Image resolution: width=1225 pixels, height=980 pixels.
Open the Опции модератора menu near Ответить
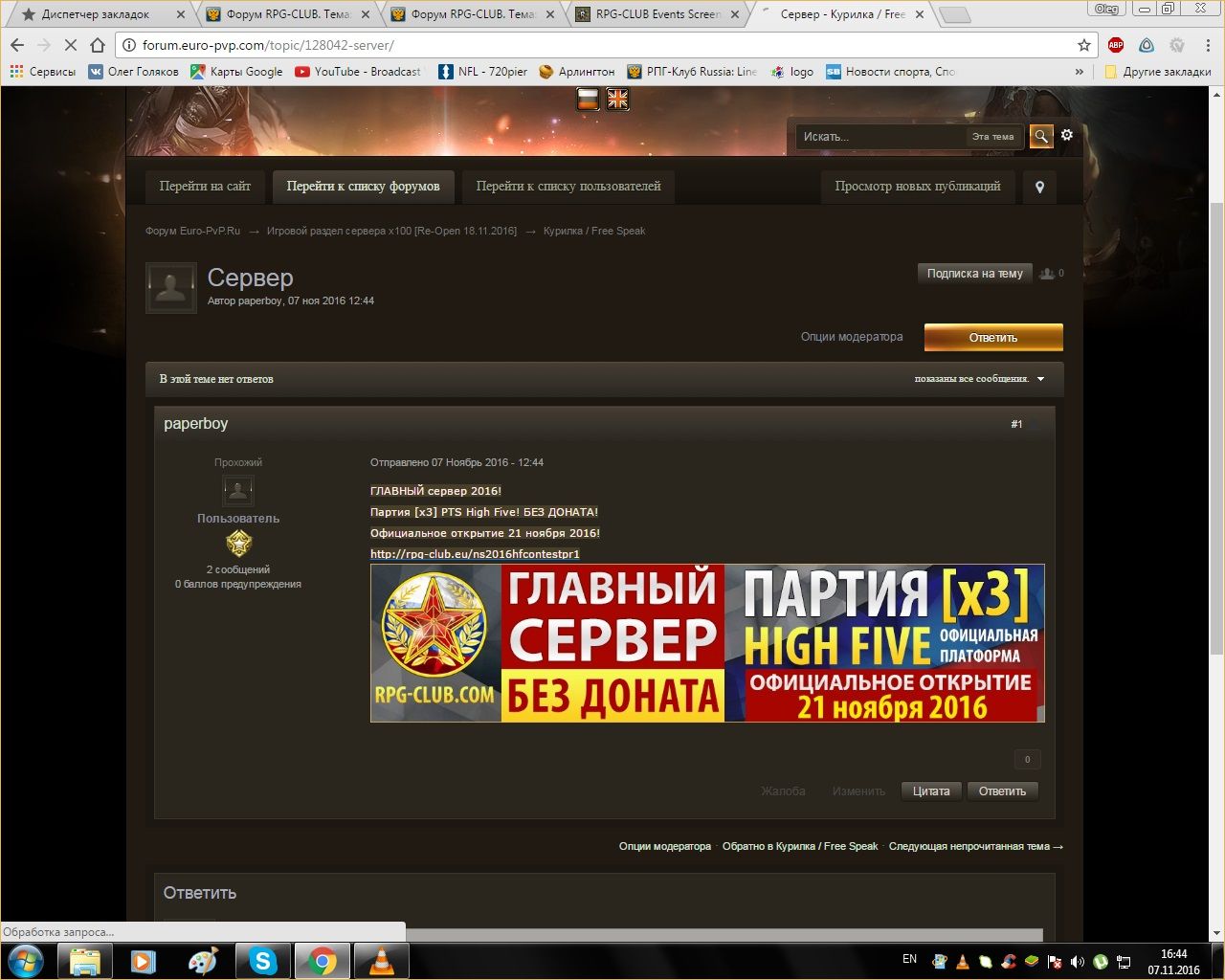[x=852, y=337]
